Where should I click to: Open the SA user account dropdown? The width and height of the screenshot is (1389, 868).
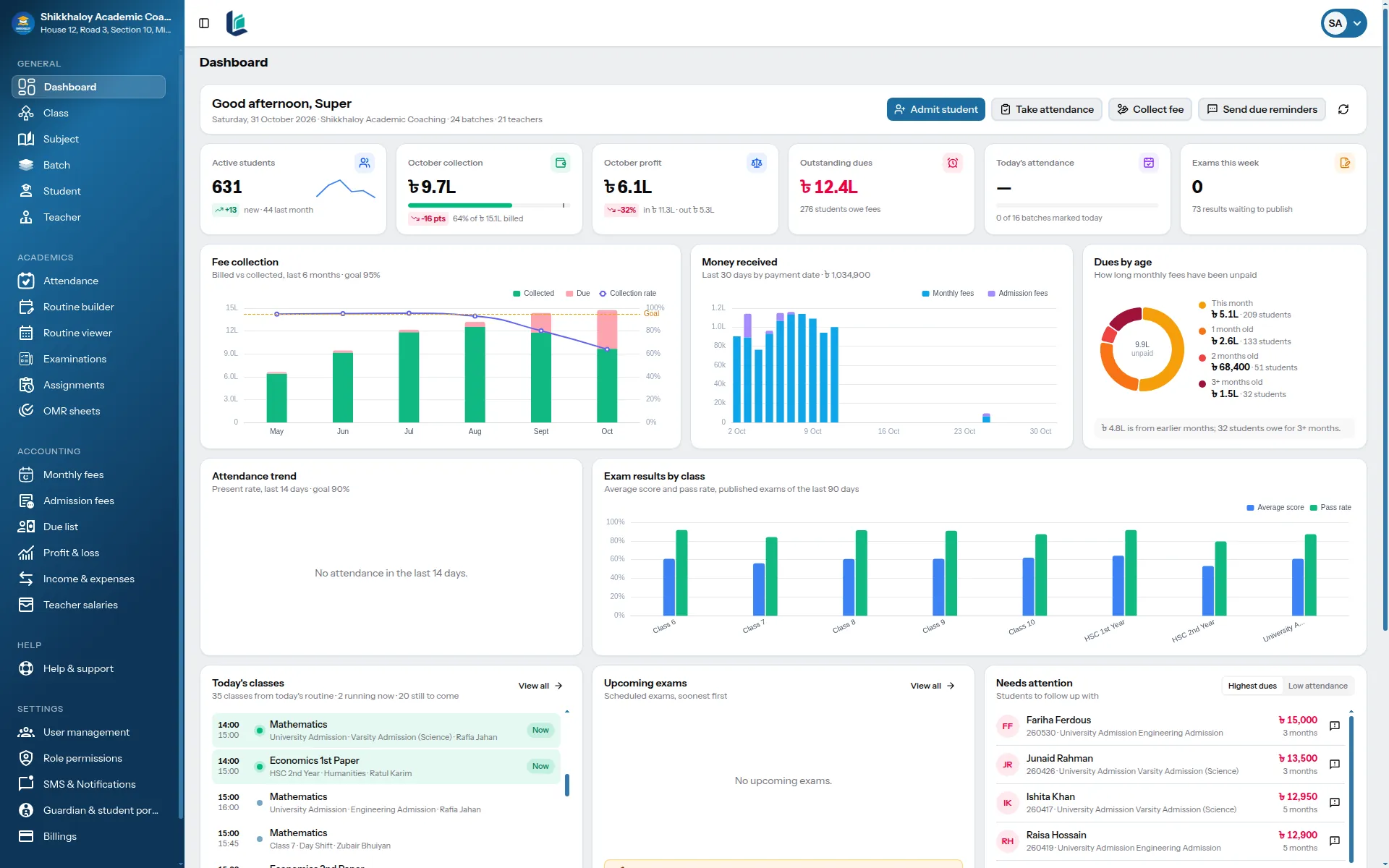coord(1343,23)
